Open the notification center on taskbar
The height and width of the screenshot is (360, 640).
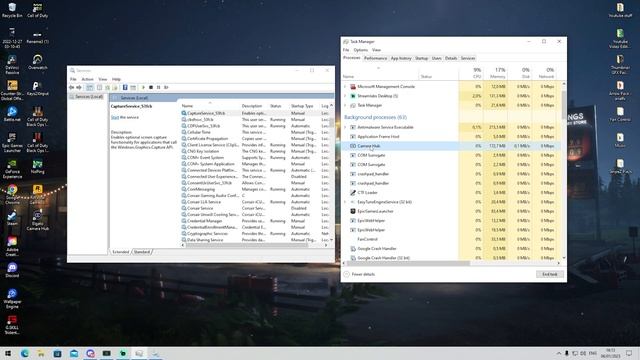click(x=629, y=353)
